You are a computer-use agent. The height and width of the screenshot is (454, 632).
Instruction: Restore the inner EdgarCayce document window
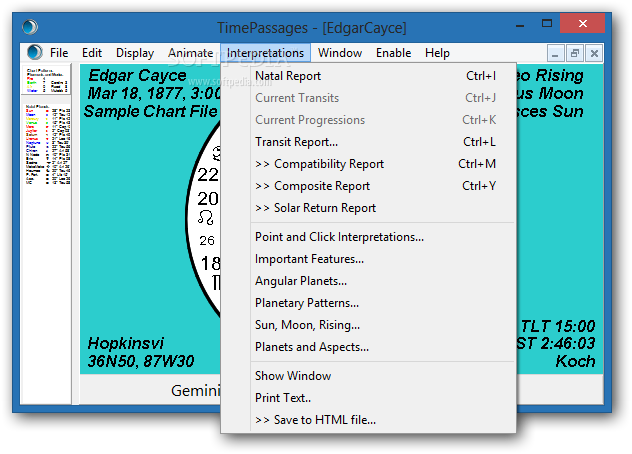(x=575, y=53)
